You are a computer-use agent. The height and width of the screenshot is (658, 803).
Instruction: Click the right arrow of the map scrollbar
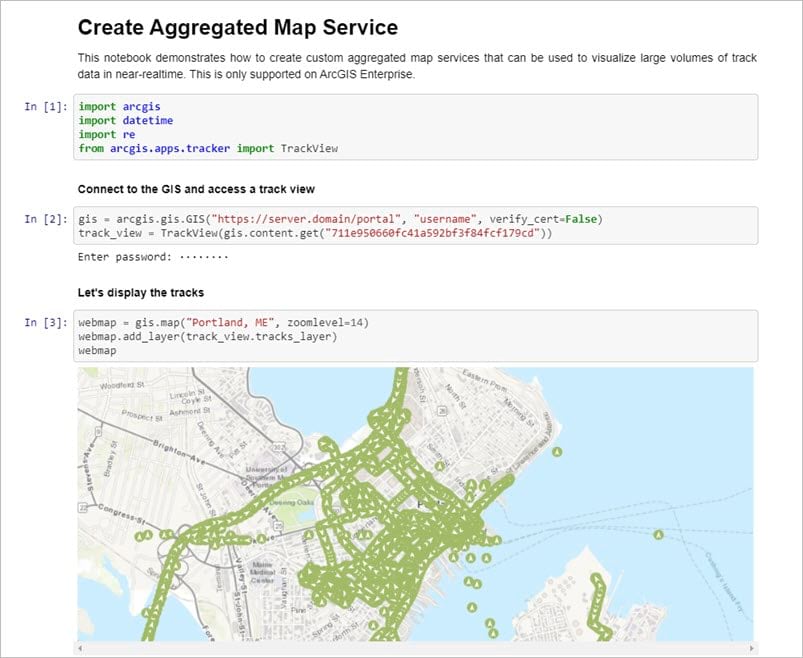tap(752, 646)
